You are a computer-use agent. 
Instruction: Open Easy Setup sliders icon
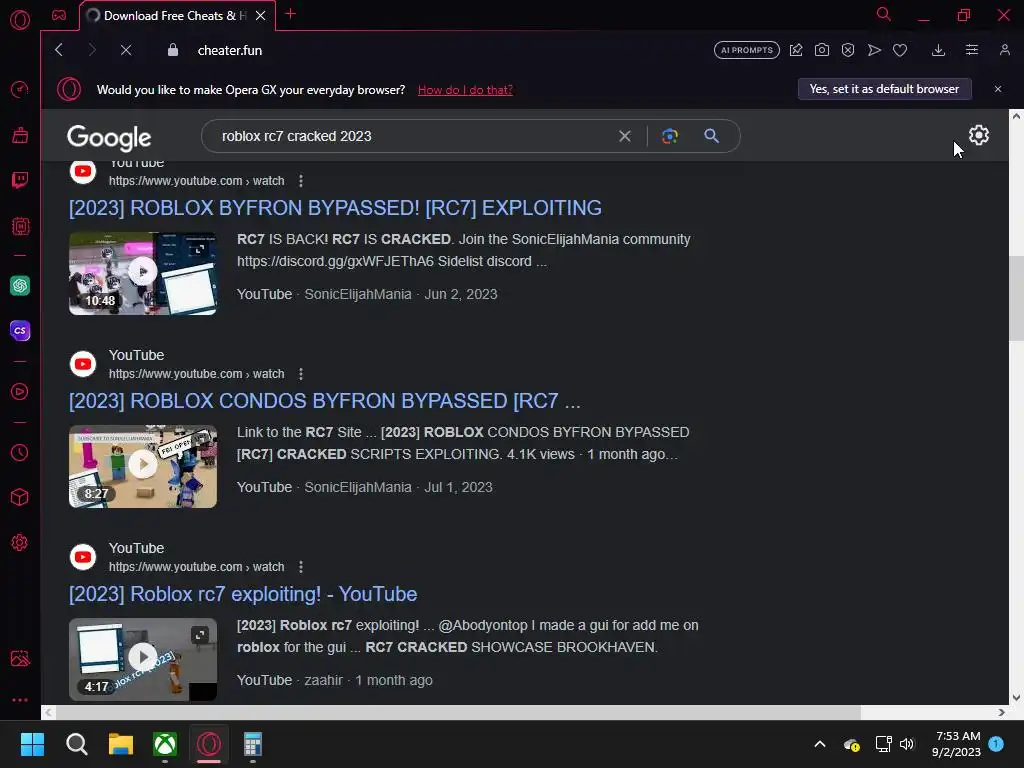click(x=972, y=50)
